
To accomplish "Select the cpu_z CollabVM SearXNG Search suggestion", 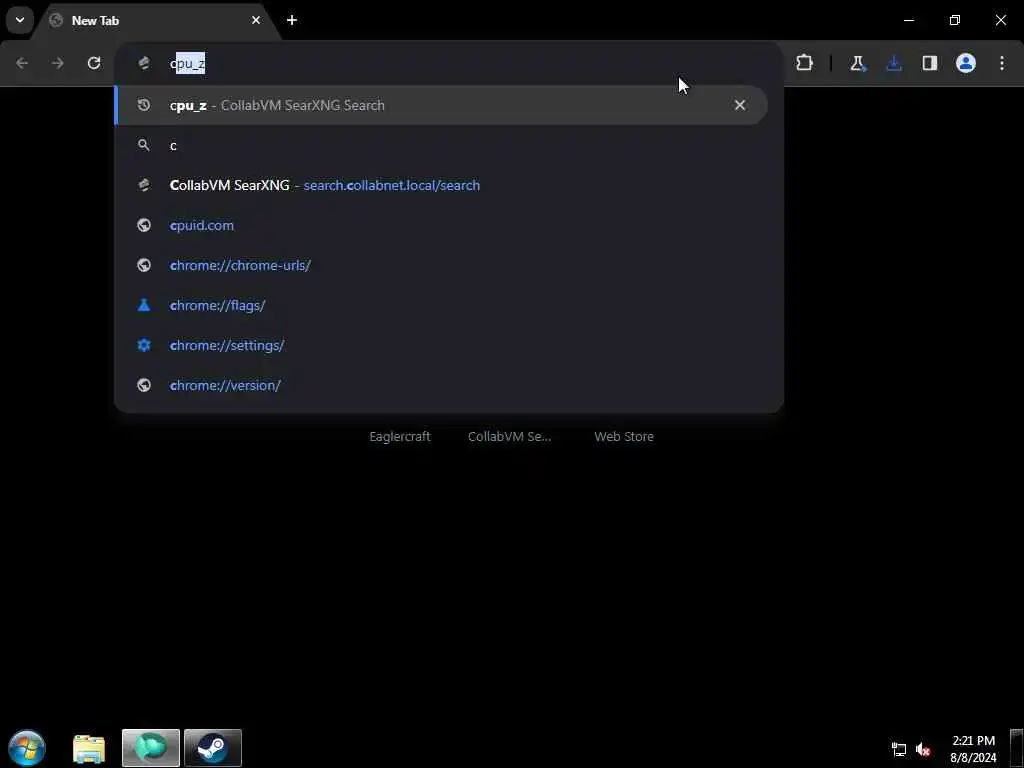I will pos(441,105).
